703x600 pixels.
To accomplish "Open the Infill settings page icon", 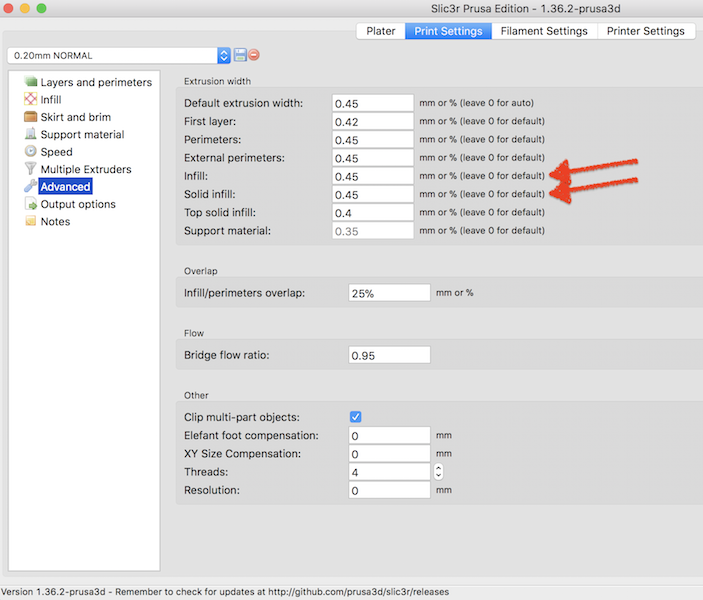I will (30, 99).
